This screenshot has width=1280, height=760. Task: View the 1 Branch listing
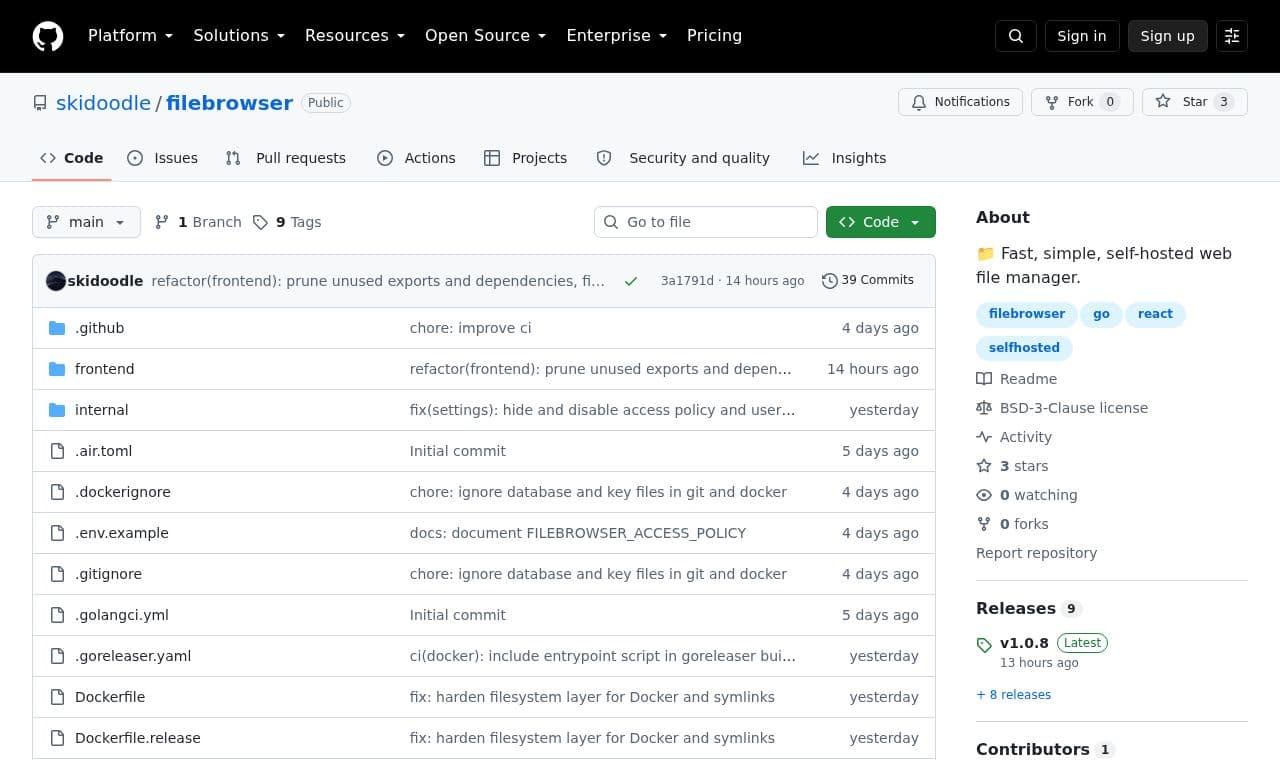coord(198,222)
